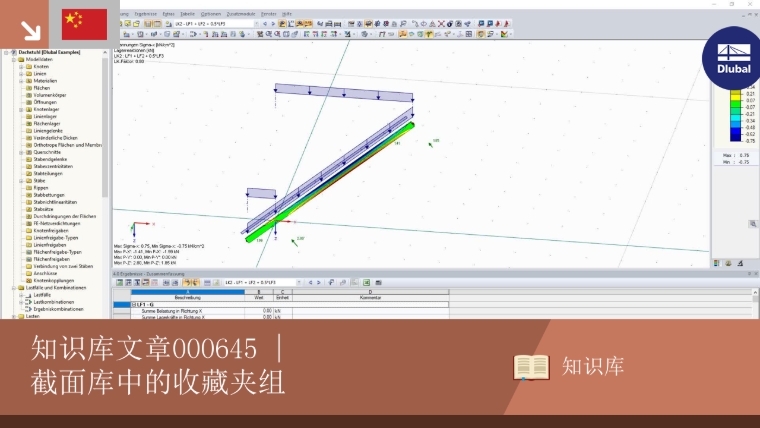Open the Ergebnisse menu

[x=145, y=14]
